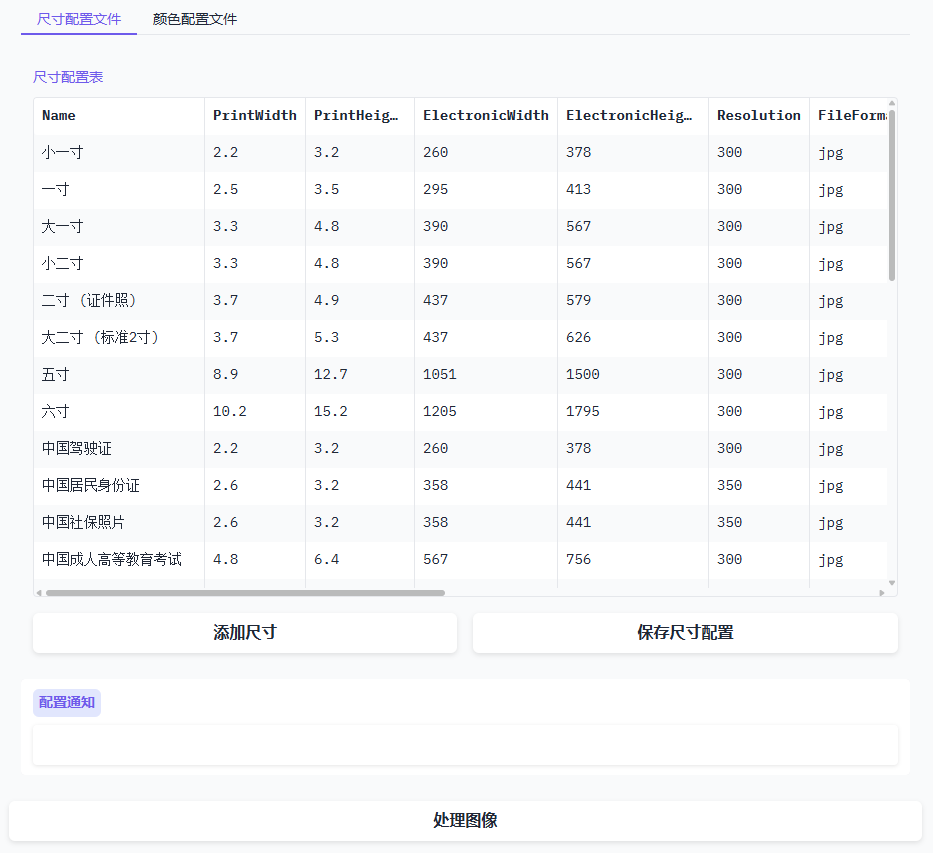This screenshot has height=853, width=933.
Task: Click the scroll right arrow under table
Action: 882,593
